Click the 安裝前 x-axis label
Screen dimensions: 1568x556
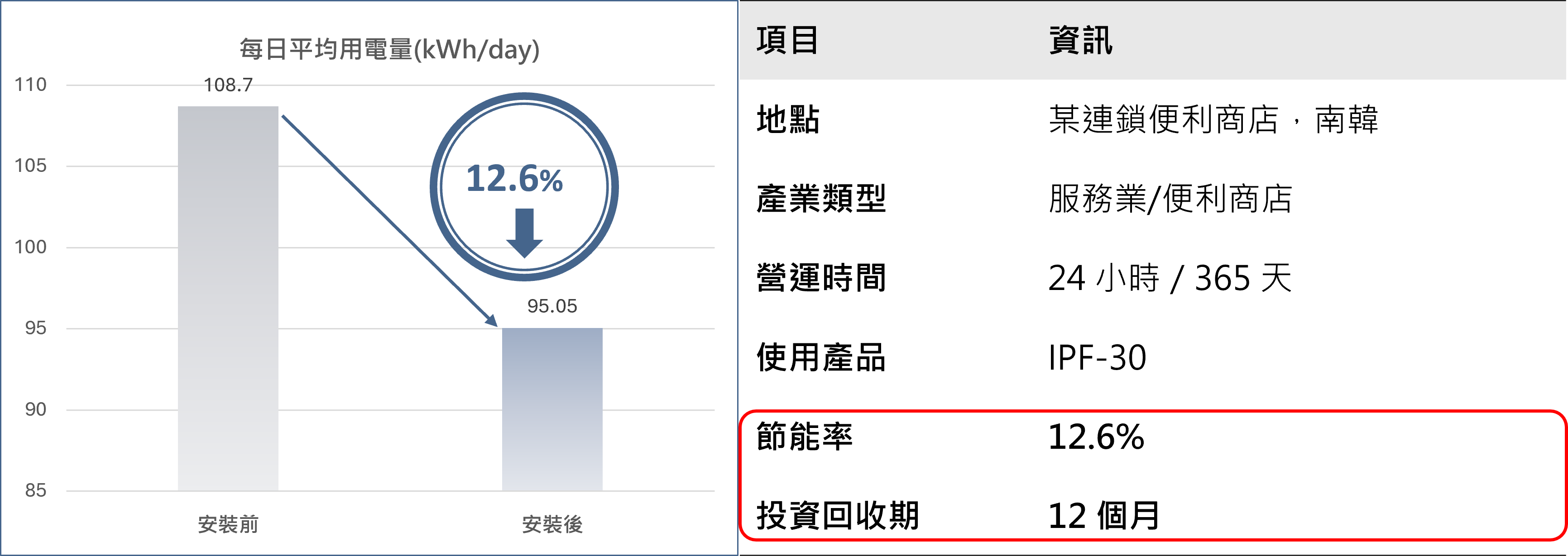coord(228,524)
